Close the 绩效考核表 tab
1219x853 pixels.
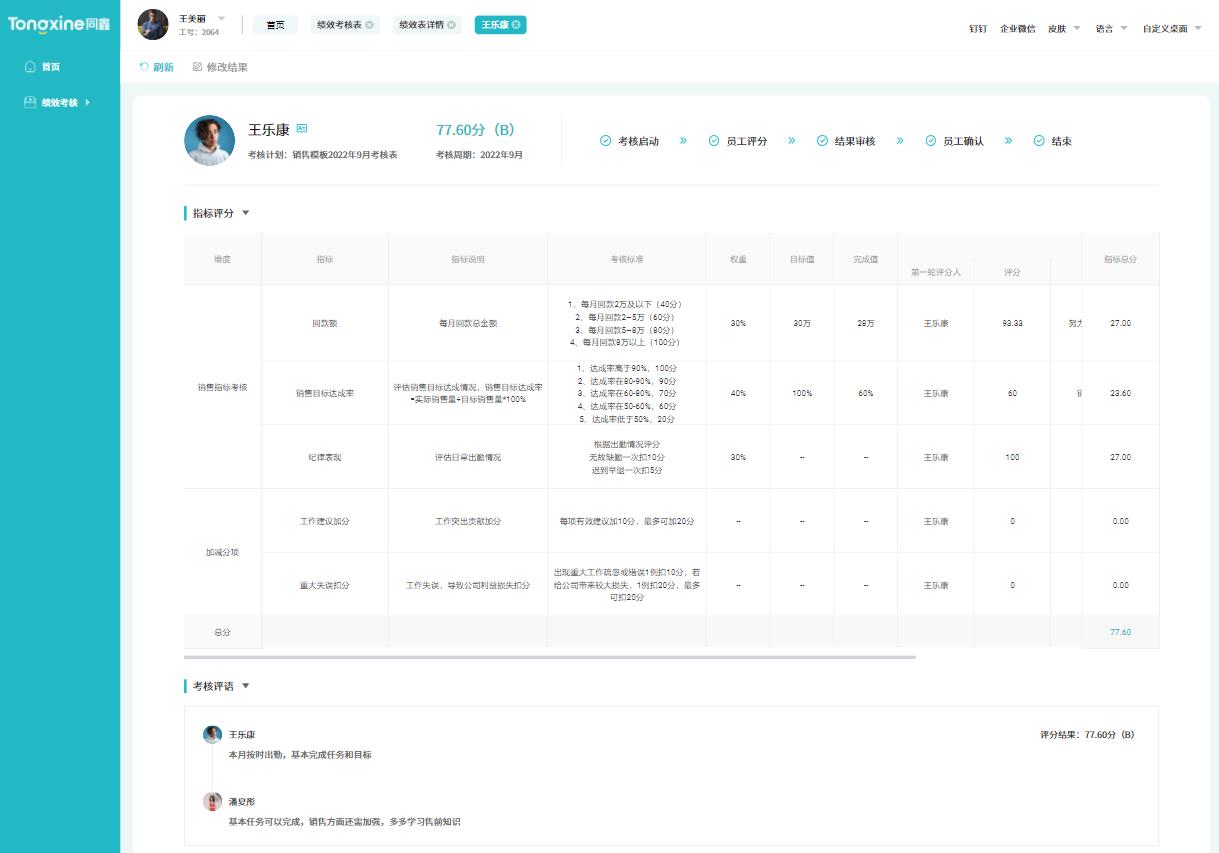click(x=369, y=25)
